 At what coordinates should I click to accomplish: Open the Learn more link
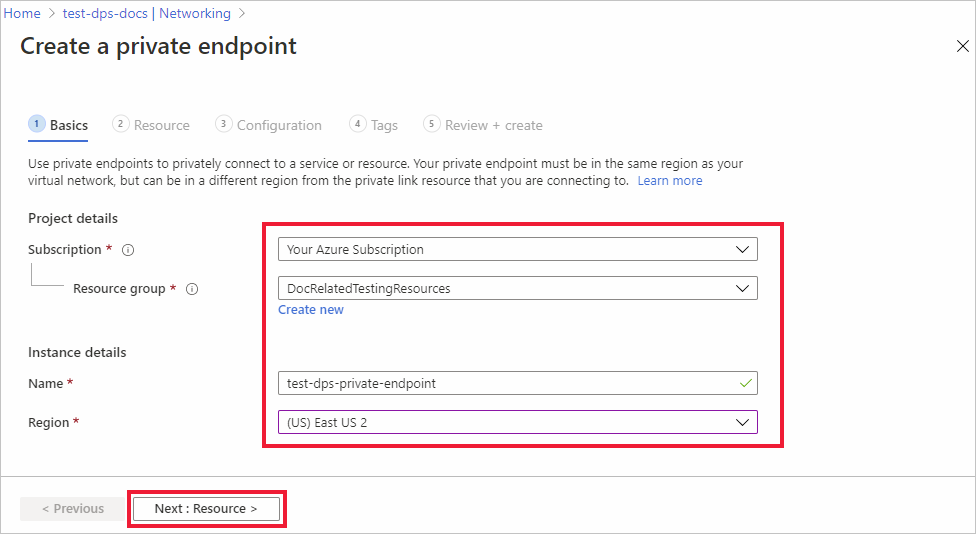[670, 181]
